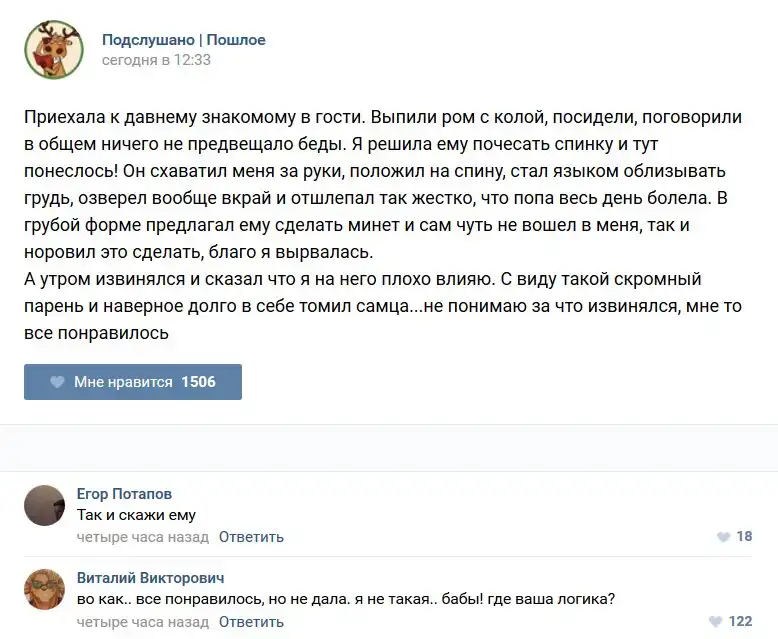
Task: Reply to Егор Потапов's comment with Ответить
Action: click(251, 537)
